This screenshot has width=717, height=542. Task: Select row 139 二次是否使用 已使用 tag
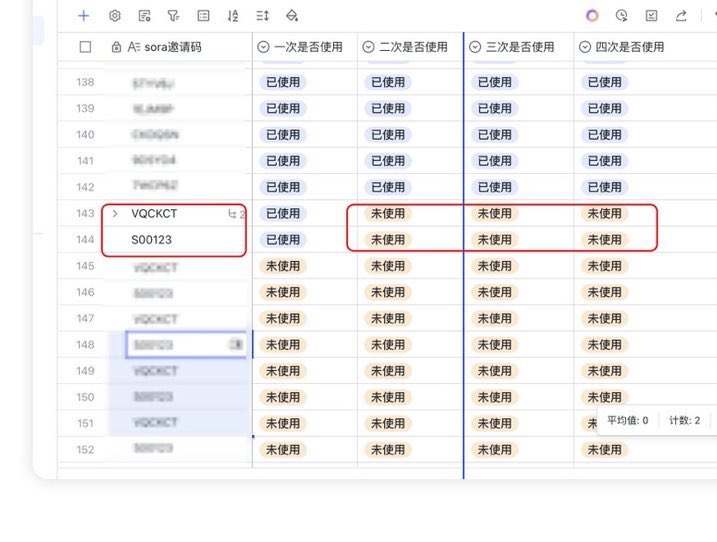coord(388,108)
